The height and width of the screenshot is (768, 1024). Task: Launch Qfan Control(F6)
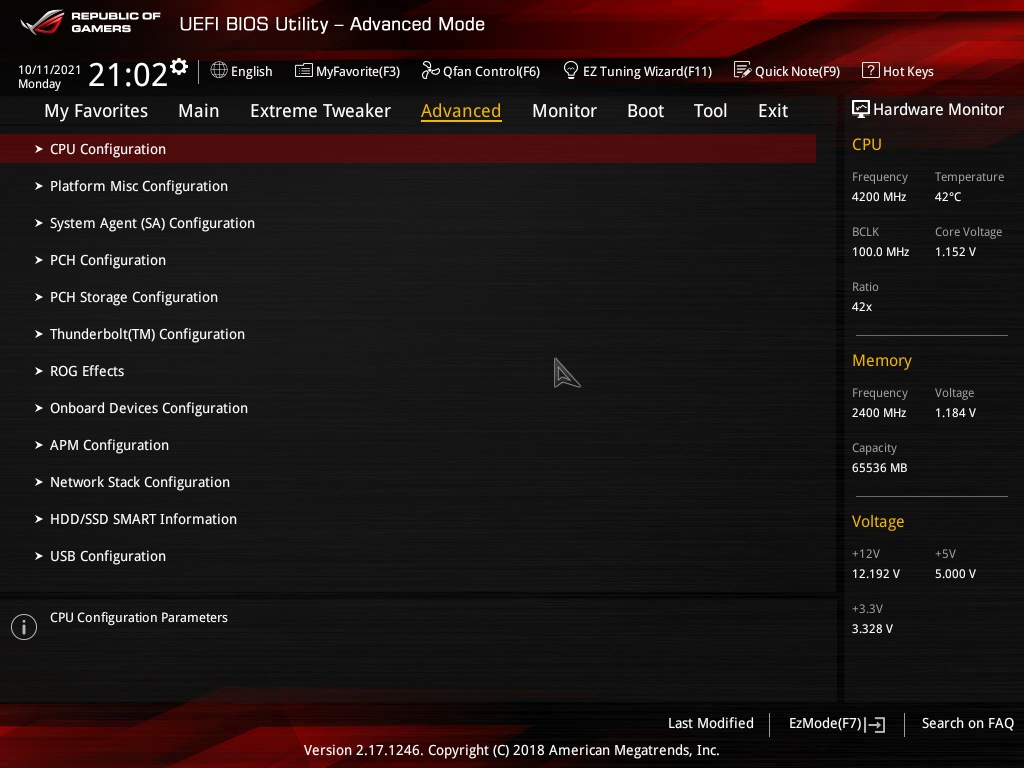[491, 71]
